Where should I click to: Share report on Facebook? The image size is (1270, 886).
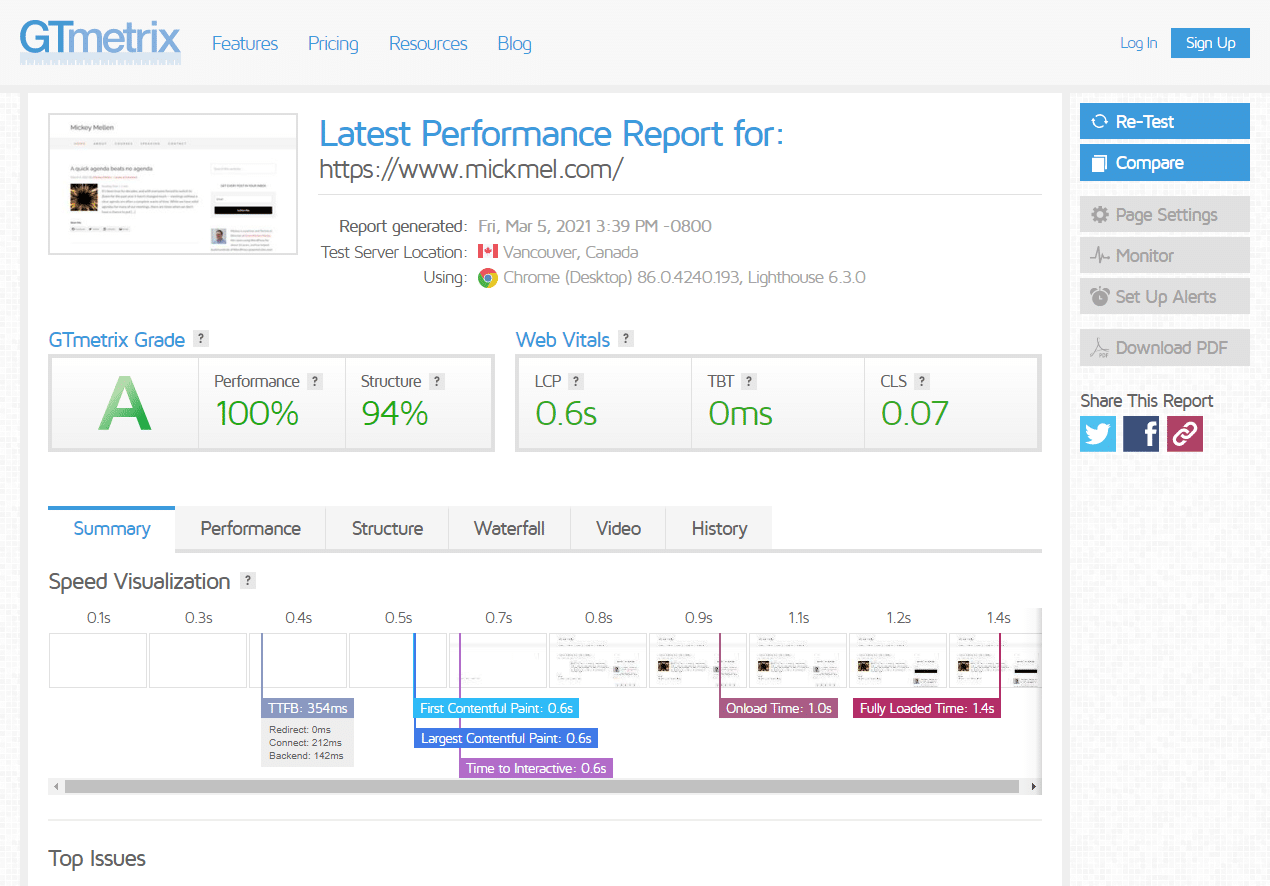click(1141, 434)
